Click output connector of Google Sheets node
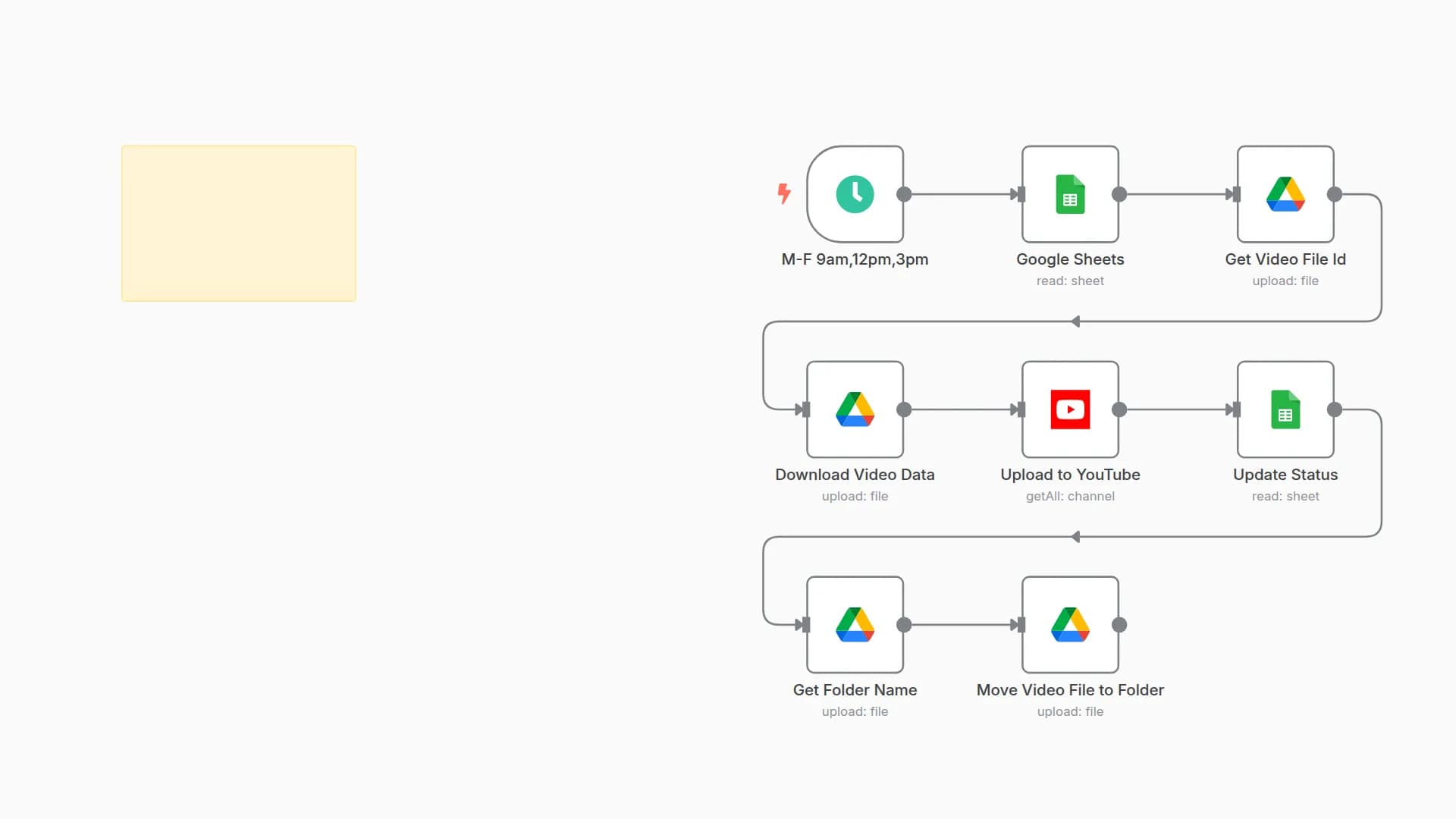This screenshot has height=819, width=1456. point(1119,194)
